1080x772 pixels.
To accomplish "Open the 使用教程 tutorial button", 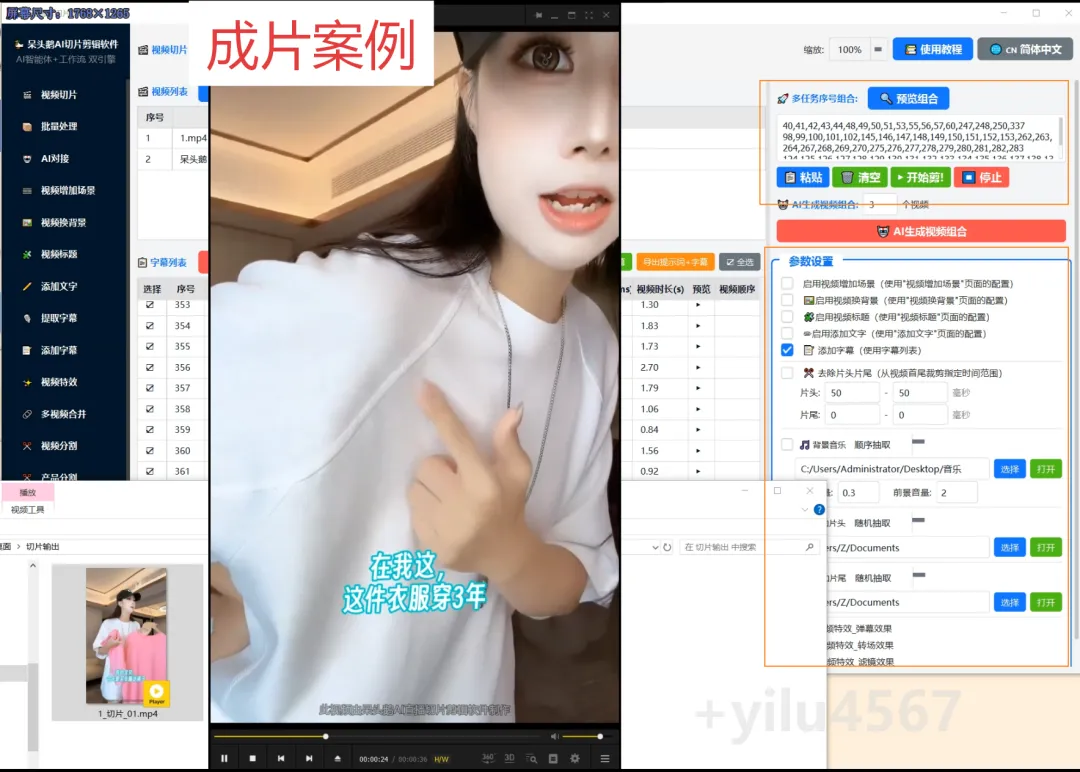I will coord(933,50).
